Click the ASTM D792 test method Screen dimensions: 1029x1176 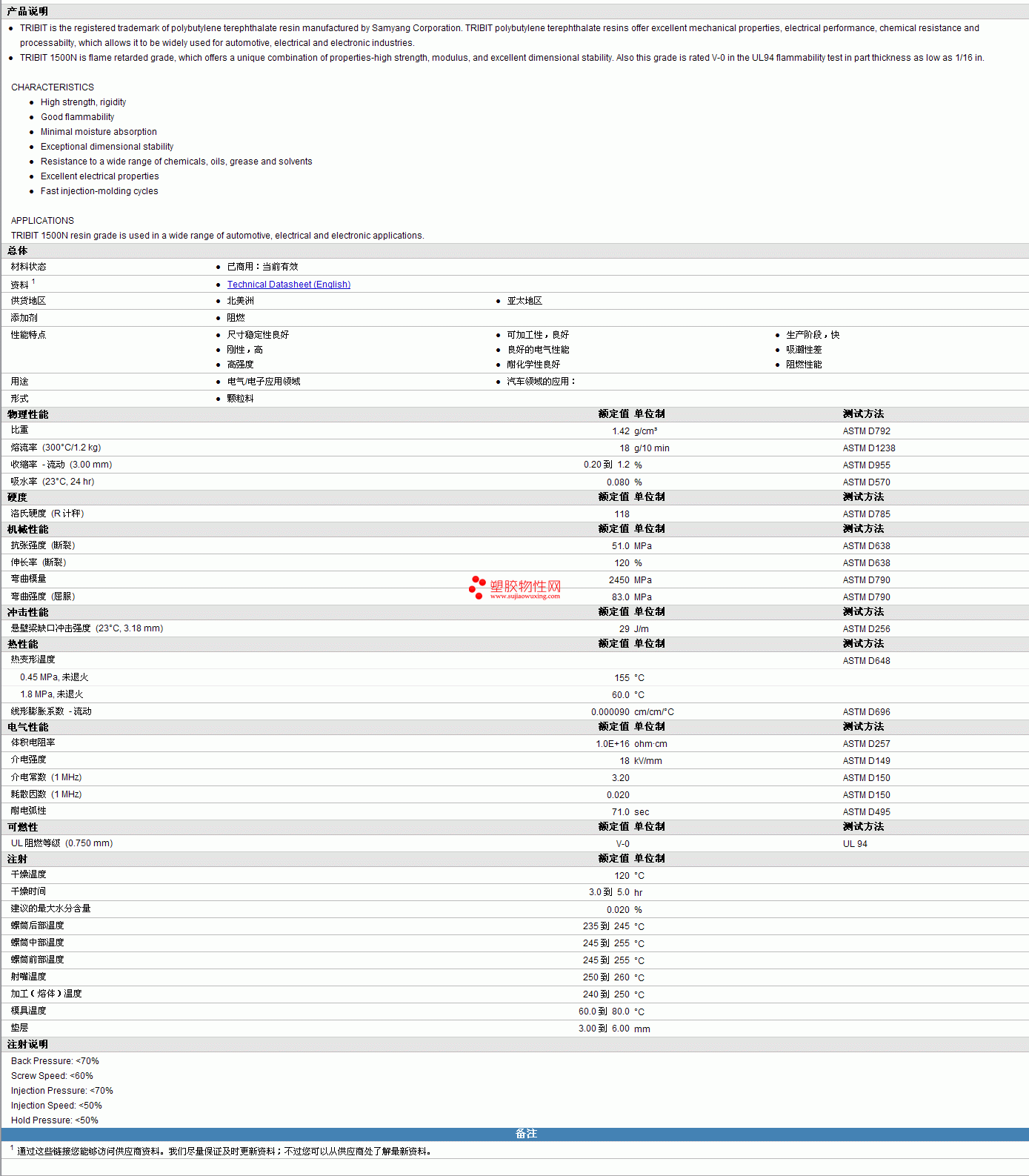(x=867, y=431)
